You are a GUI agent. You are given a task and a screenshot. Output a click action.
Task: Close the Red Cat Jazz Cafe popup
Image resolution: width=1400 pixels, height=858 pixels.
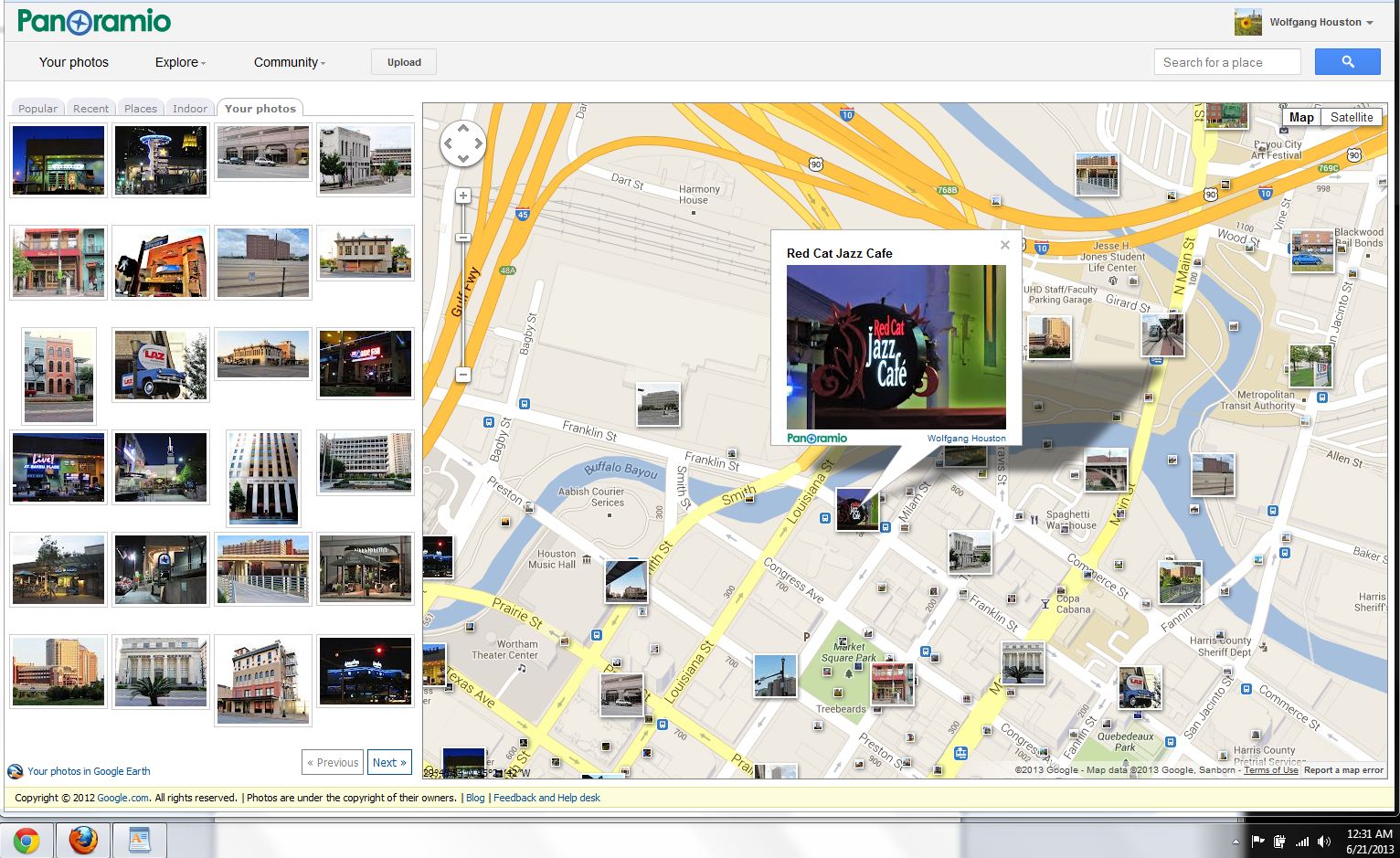(x=1005, y=245)
